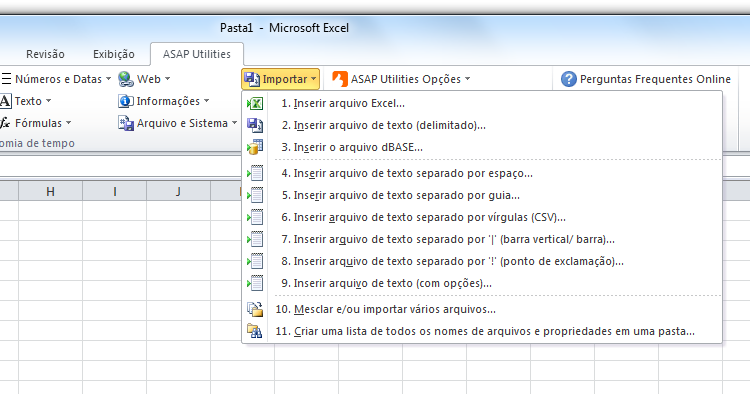Select column I header
The height and width of the screenshot is (394, 750).
tap(114, 192)
